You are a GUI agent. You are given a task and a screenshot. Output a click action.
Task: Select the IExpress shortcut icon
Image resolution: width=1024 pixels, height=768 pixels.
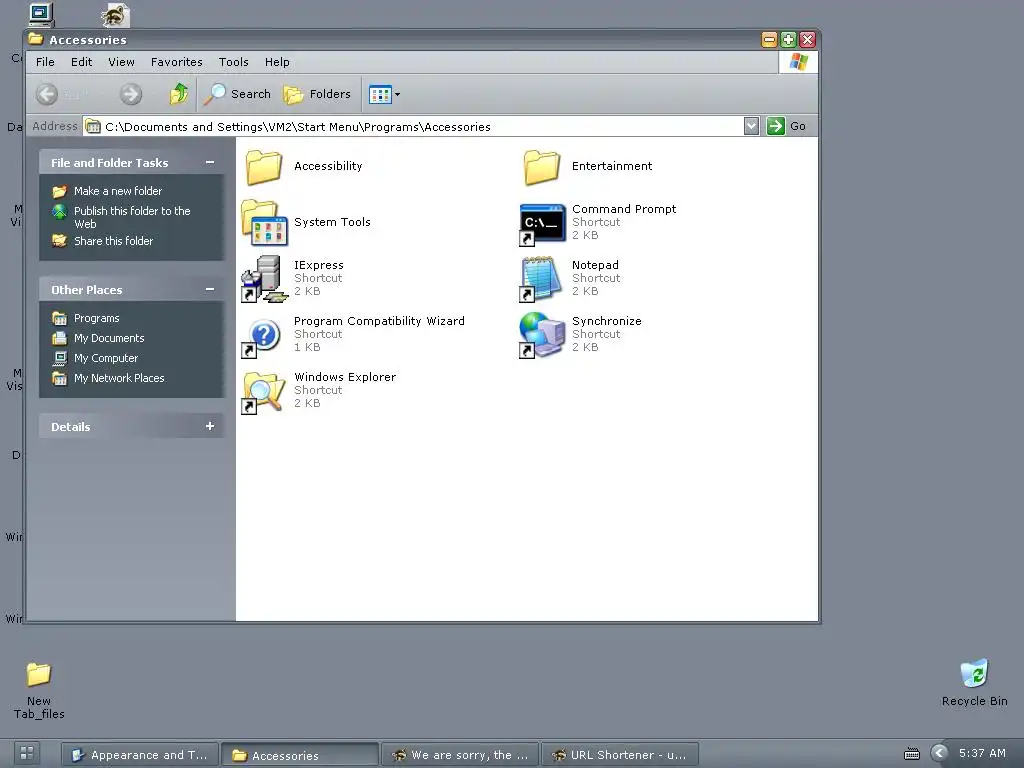(264, 279)
